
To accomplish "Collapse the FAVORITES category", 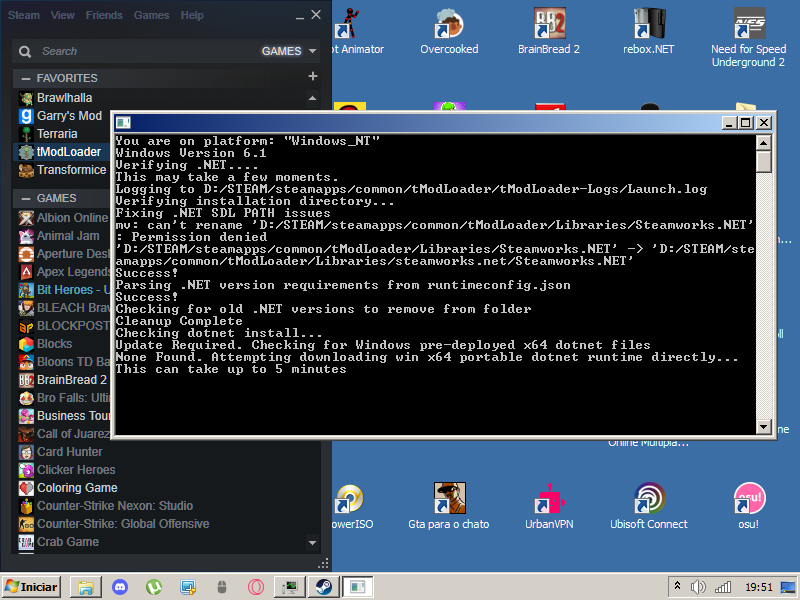I will 25,78.
